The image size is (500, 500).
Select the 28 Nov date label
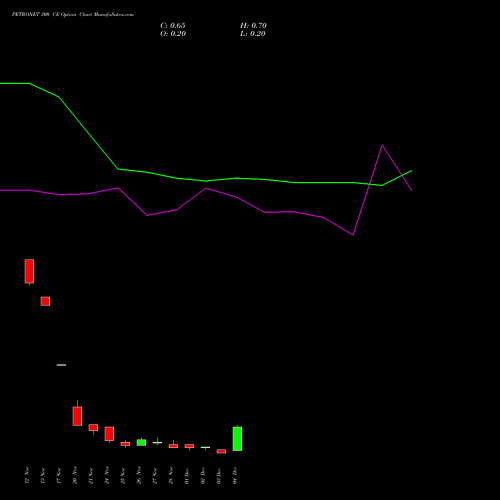[x=171, y=475]
